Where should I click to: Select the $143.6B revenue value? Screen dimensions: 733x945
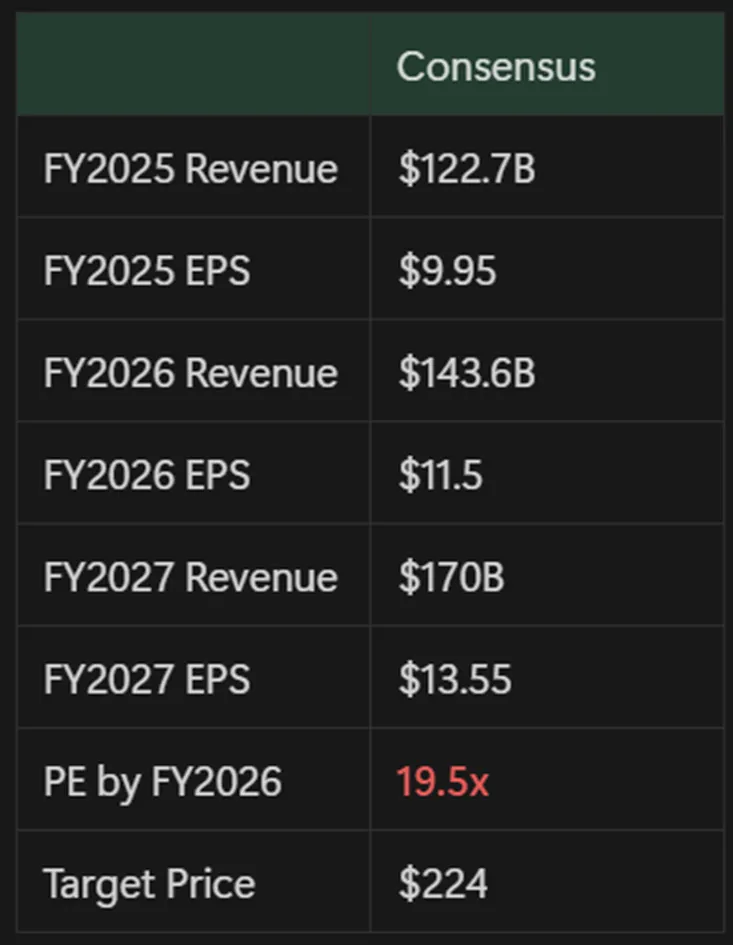pyautogui.click(x=467, y=373)
